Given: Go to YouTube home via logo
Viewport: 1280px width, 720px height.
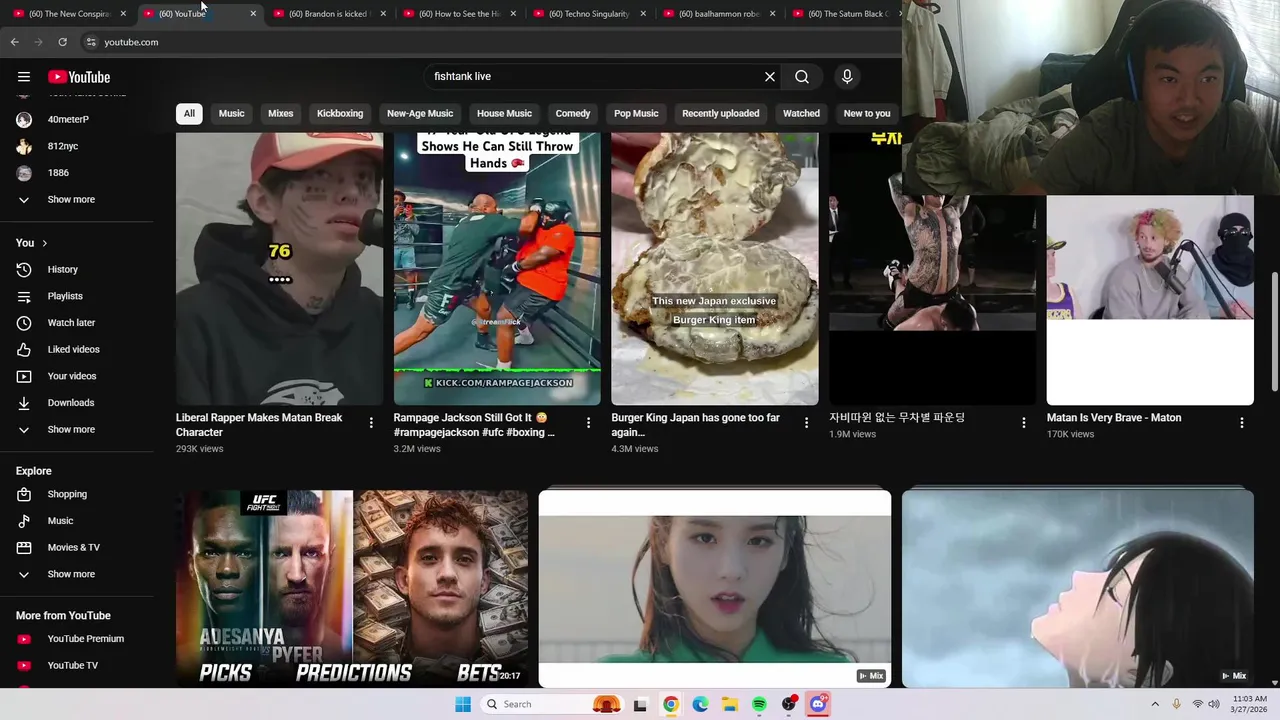Looking at the screenshot, I should [x=79, y=77].
